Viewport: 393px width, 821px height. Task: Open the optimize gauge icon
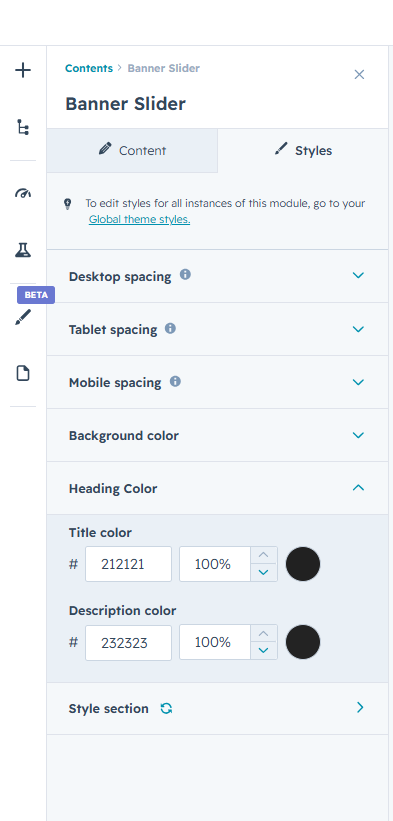click(23, 193)
